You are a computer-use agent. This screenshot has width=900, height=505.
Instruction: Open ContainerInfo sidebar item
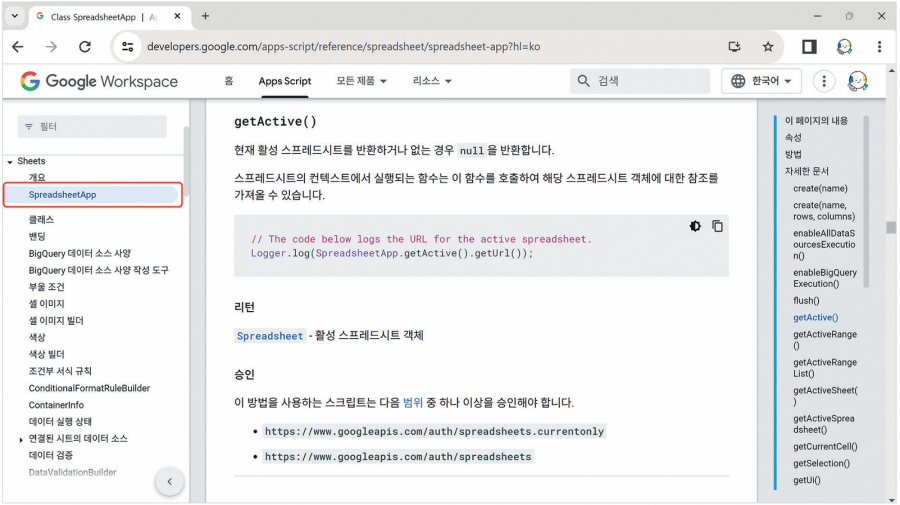(56, 405)
